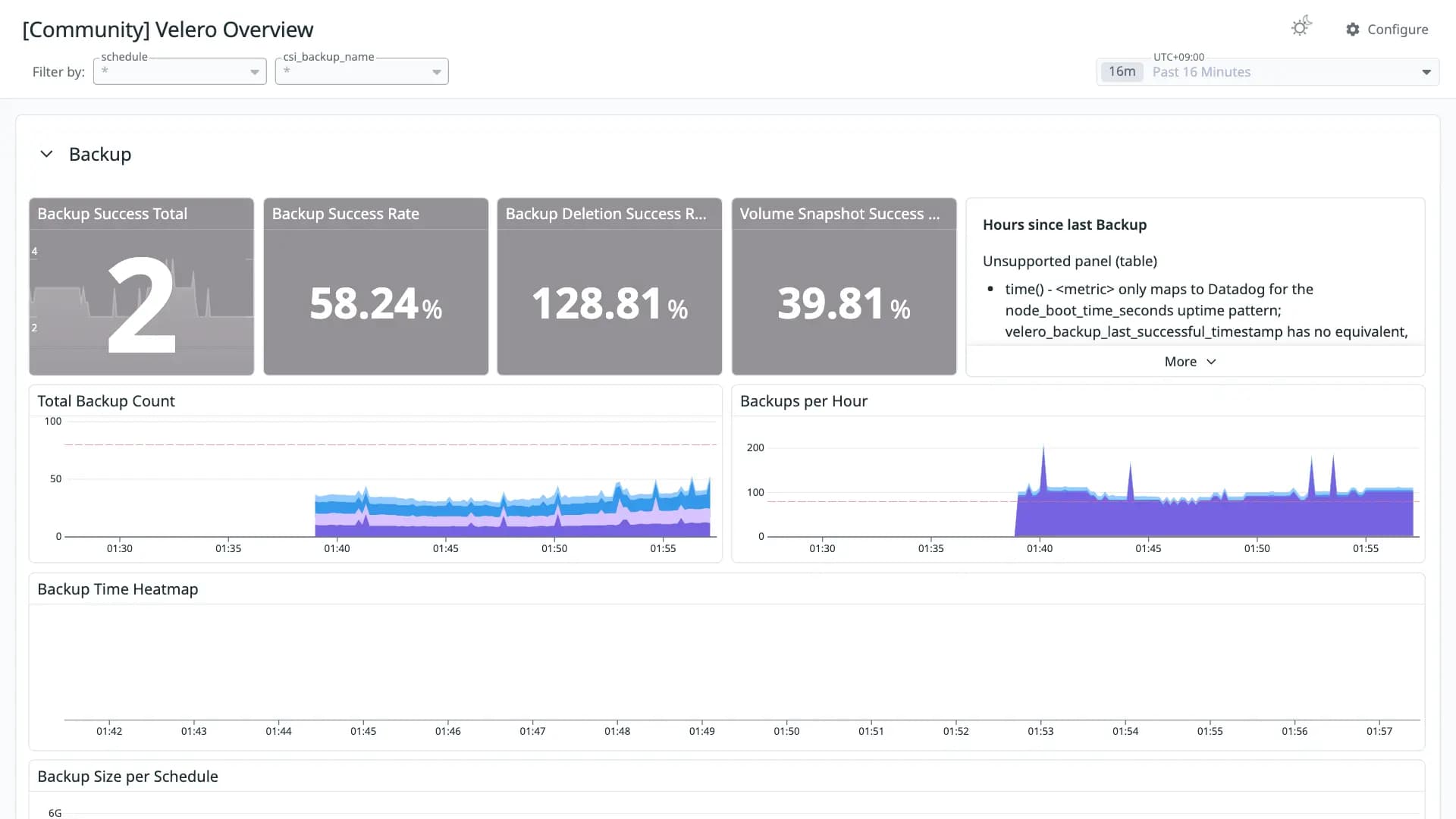Click the 16m time badge

[1122, 71]
